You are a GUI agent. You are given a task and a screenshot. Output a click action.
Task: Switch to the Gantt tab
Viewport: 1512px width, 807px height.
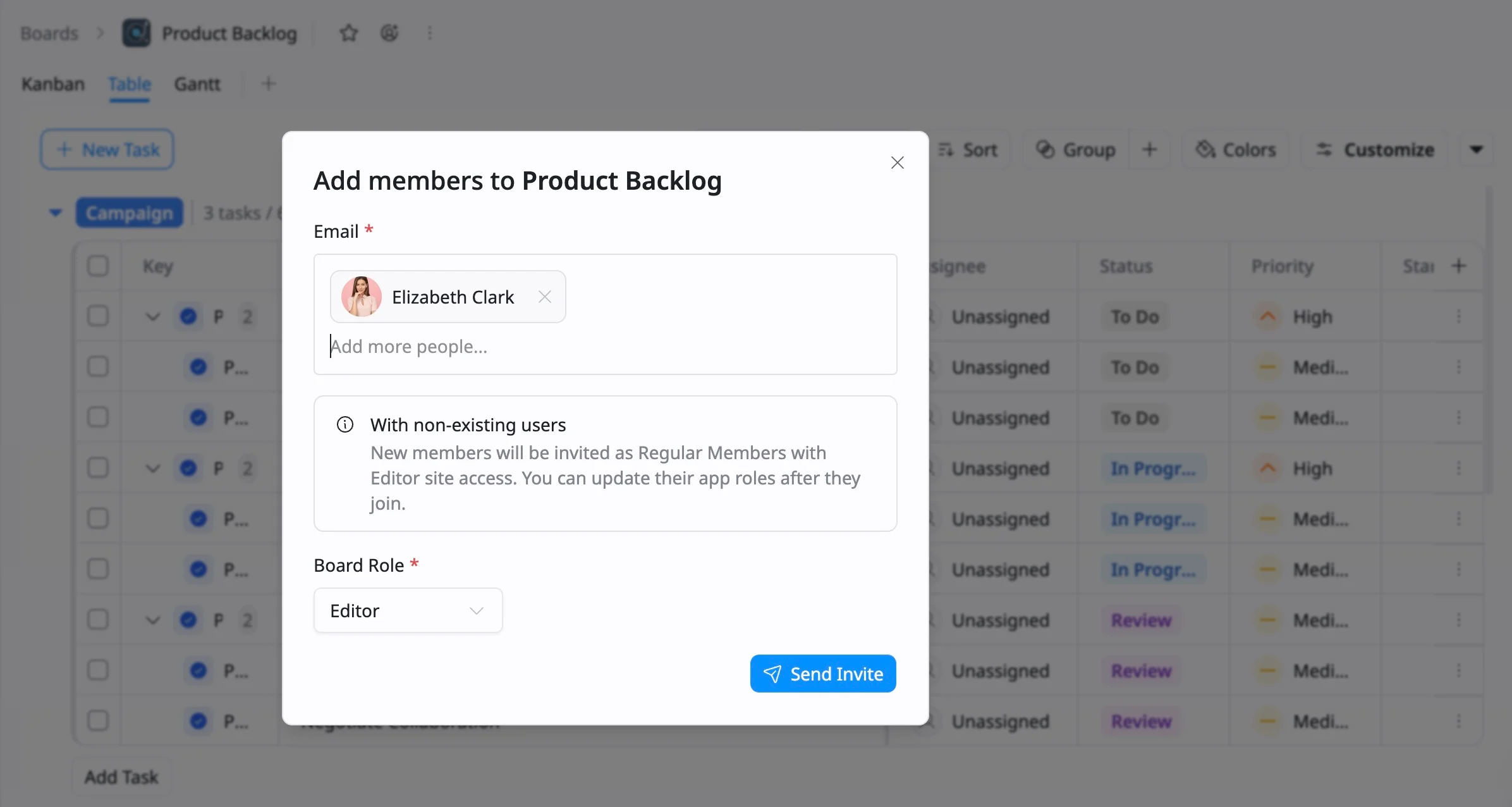(x=197, y=84)
